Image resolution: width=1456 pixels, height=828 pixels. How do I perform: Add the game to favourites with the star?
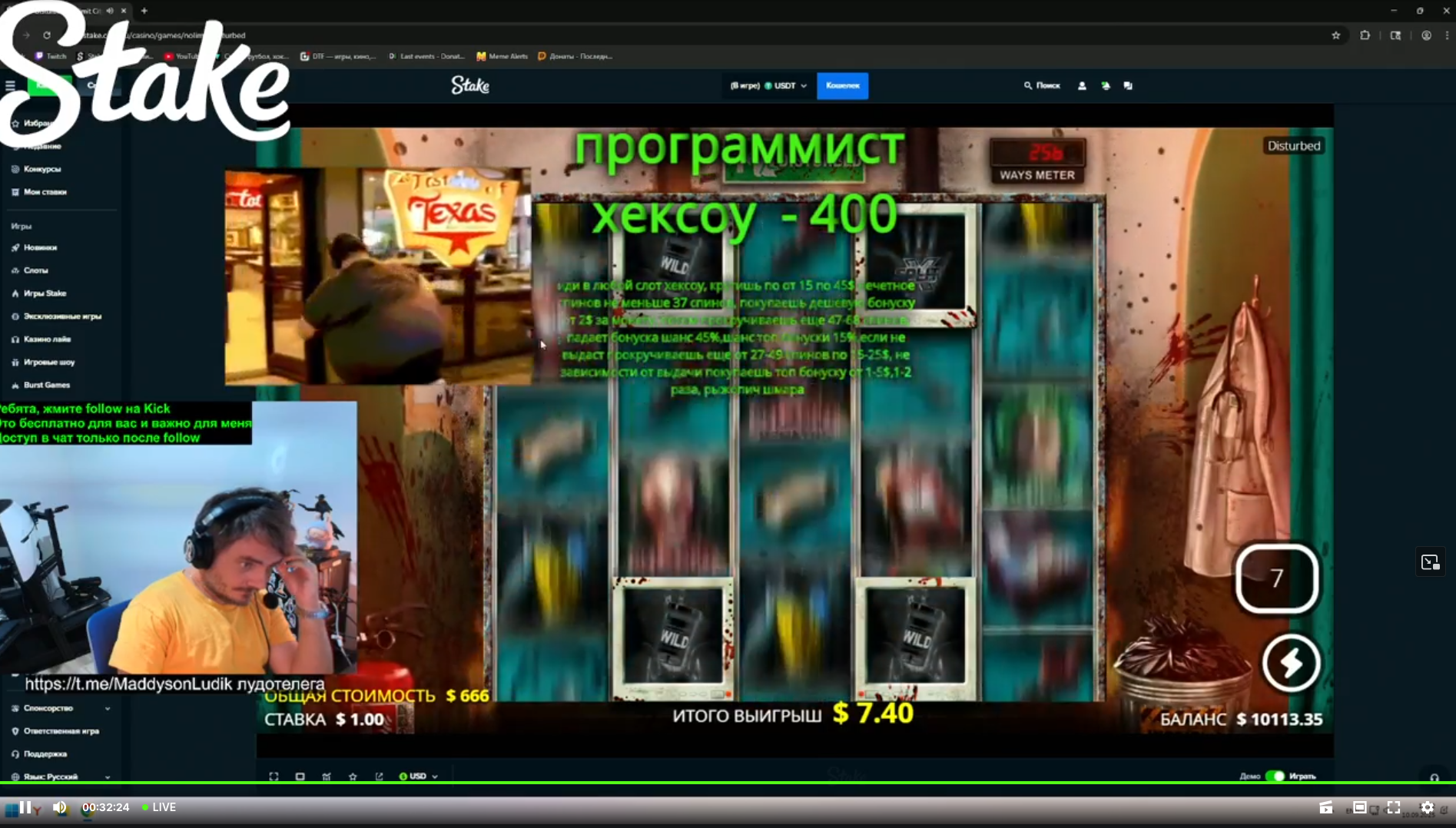point(353,777)
